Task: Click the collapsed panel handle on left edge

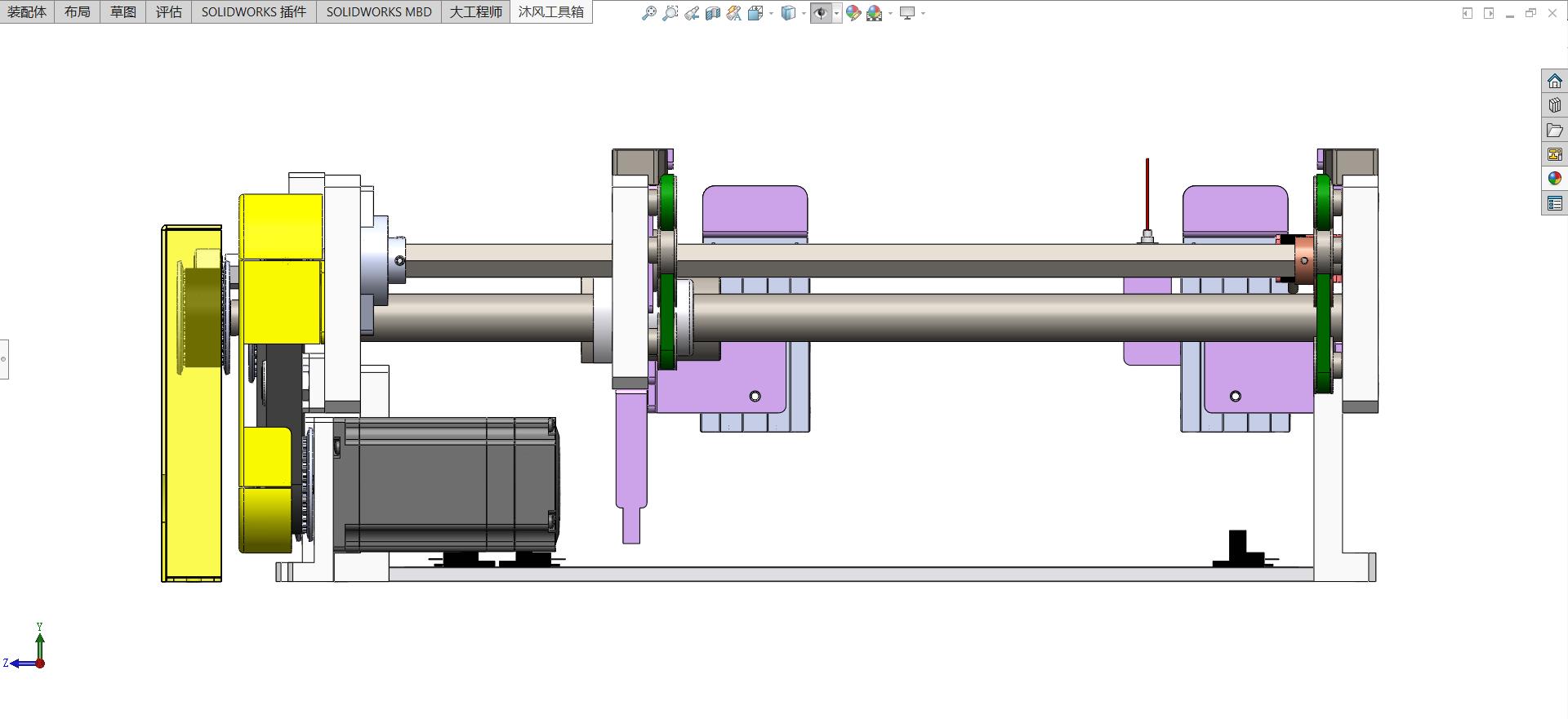Action: (x=4, y=359)
